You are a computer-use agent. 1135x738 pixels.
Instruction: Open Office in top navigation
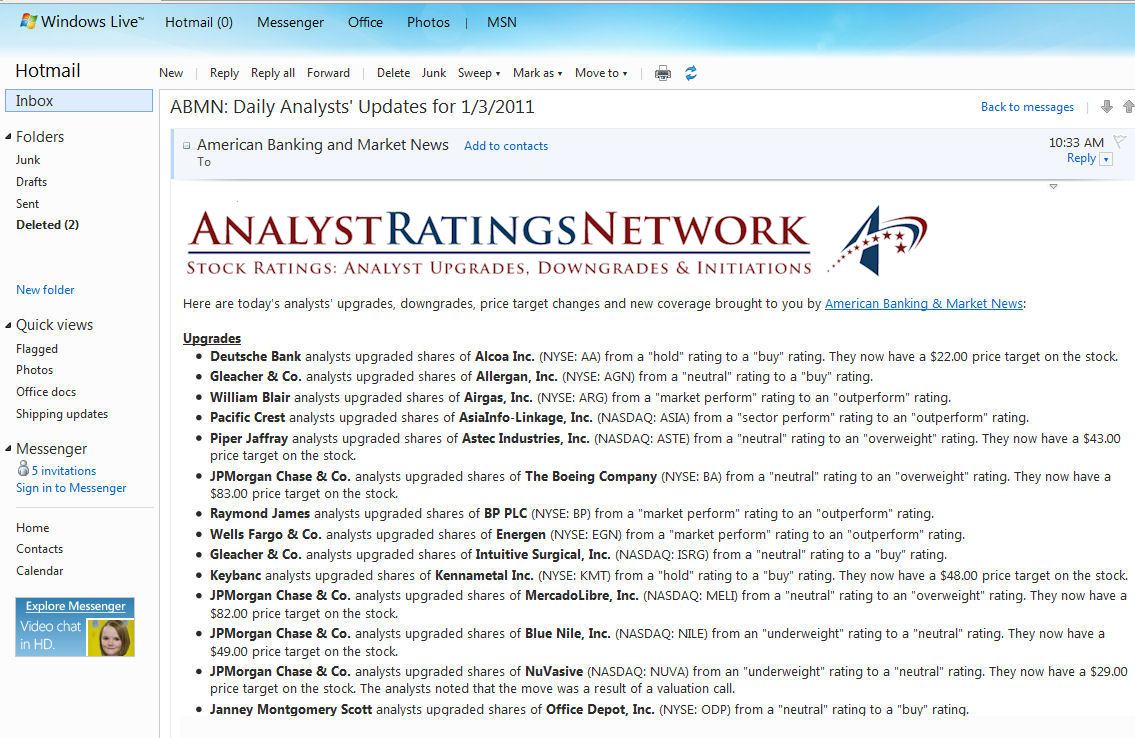366,22
